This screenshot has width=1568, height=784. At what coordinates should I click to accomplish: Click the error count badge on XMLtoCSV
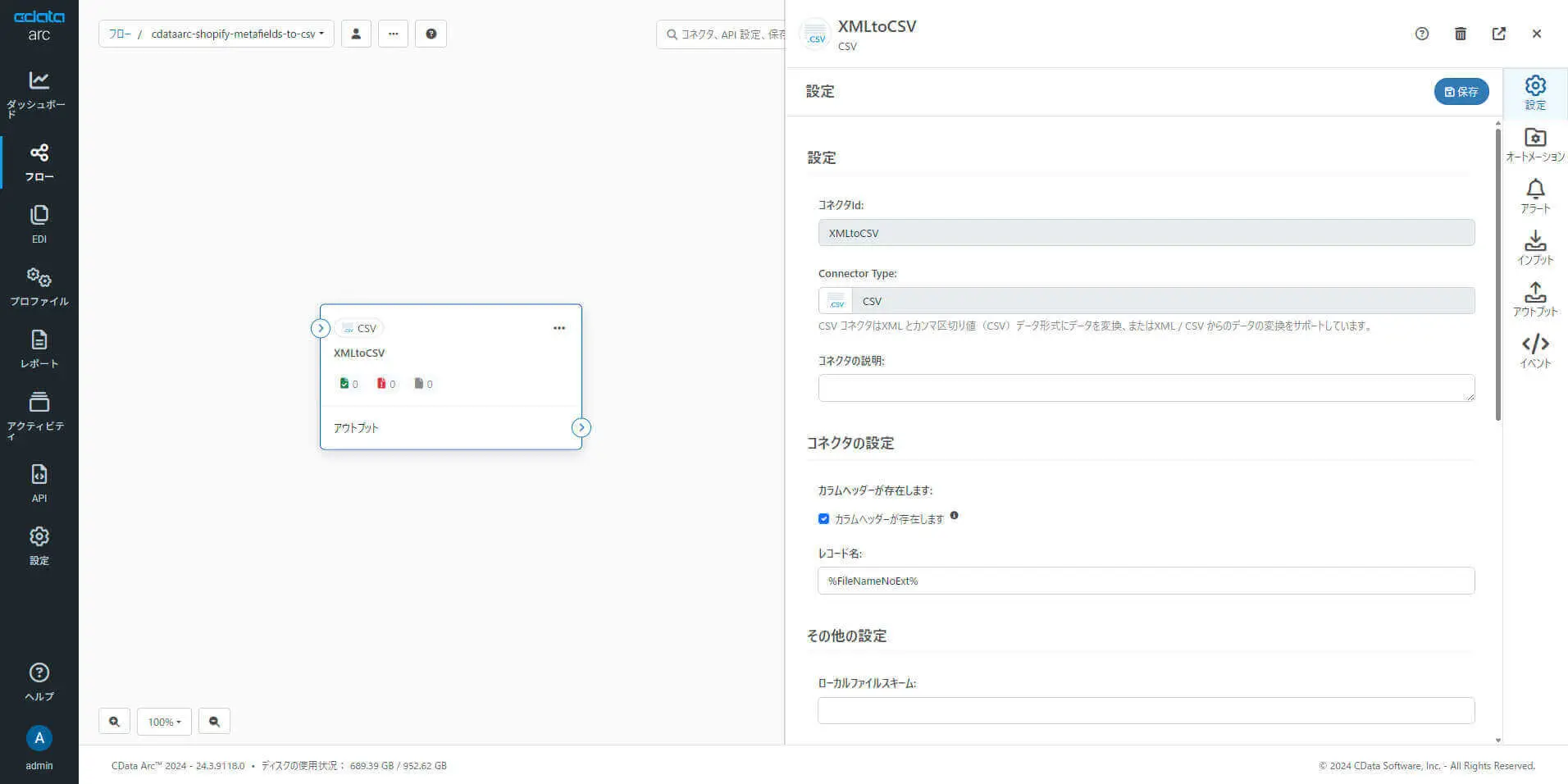point(386,384)
